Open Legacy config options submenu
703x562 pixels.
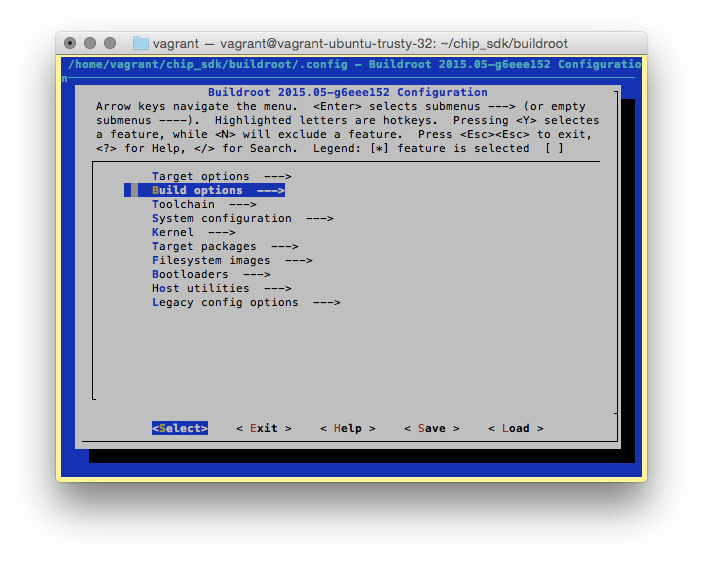coord(246,302)
